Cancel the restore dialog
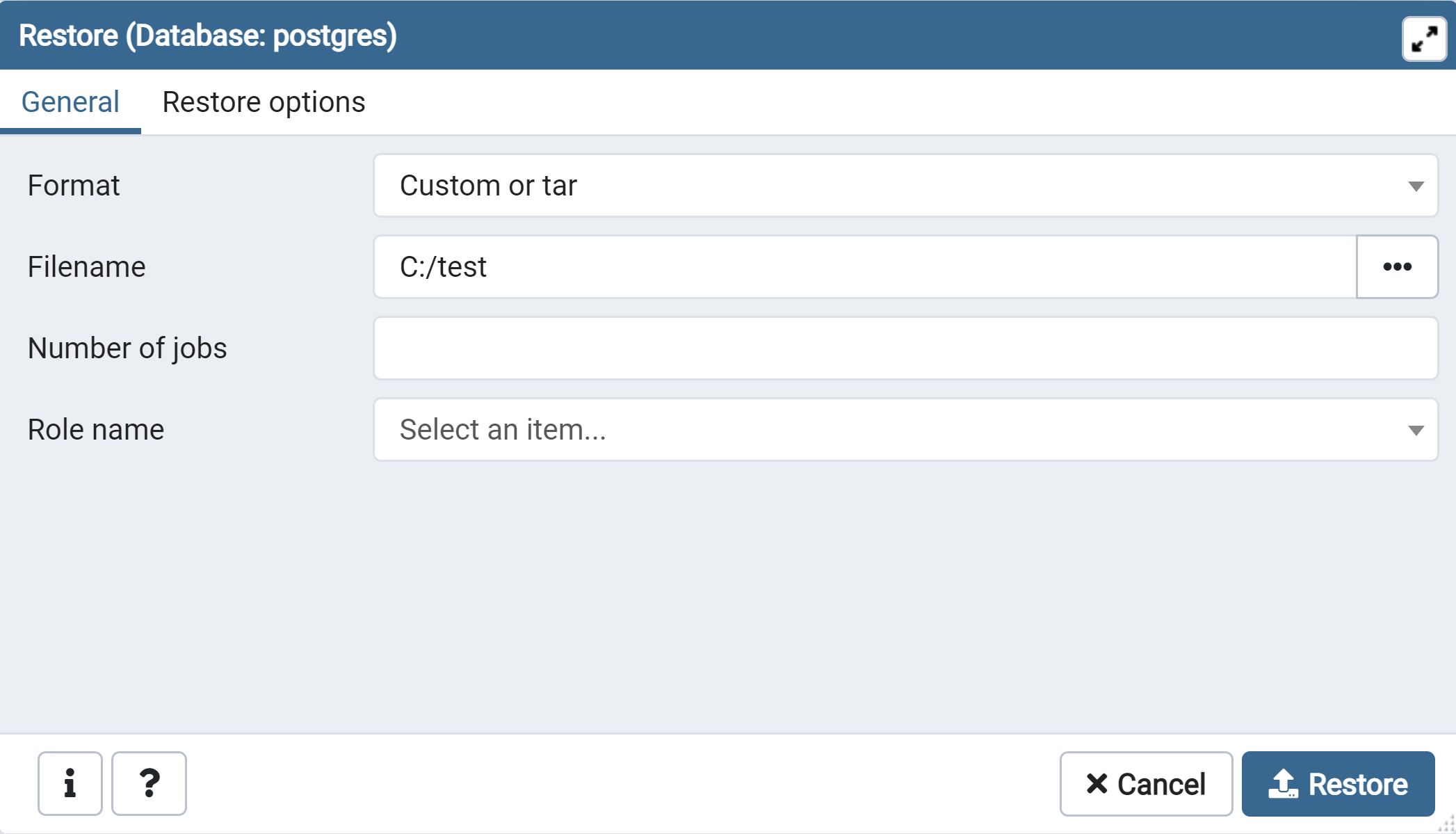The width and height of the screenshot is (1456, 834). point(1146,784)
